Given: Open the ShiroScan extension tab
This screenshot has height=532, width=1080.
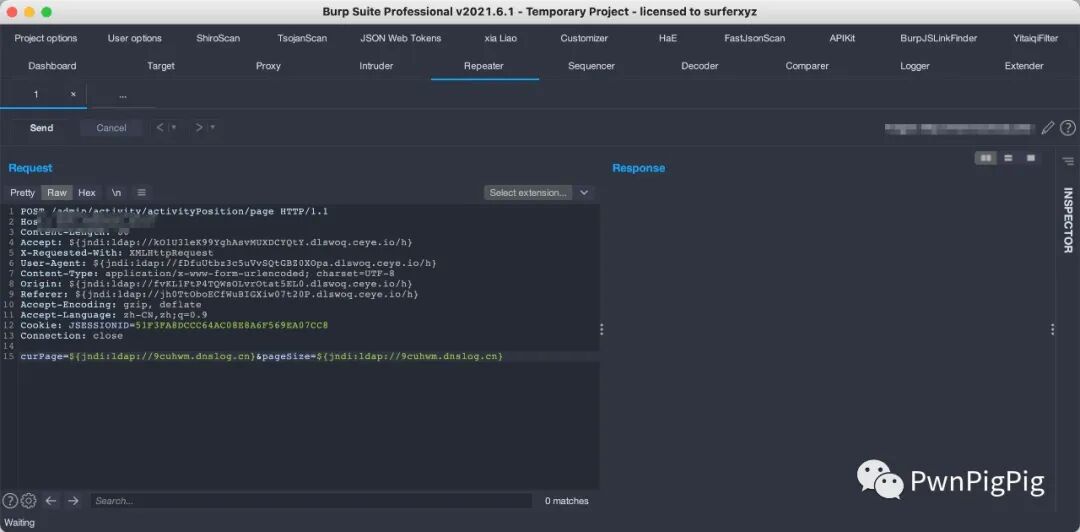Looking at the screenshot, I should pos(218,38).
